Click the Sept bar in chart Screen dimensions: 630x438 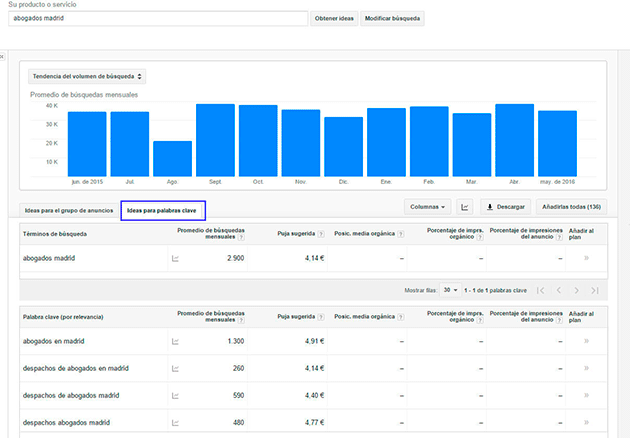pyautogui.click(x=215, y=140)
